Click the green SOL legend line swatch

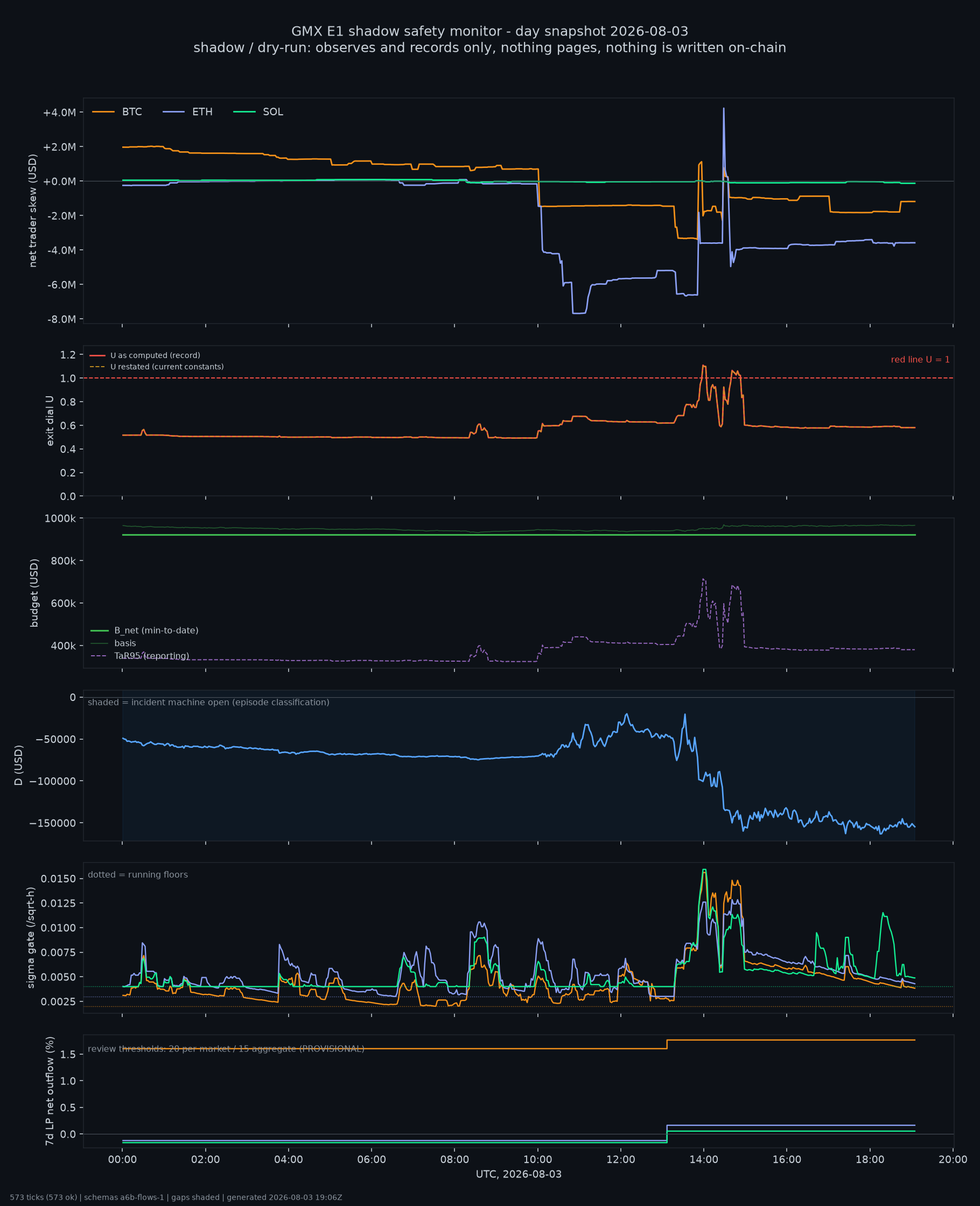click(244, 112)
